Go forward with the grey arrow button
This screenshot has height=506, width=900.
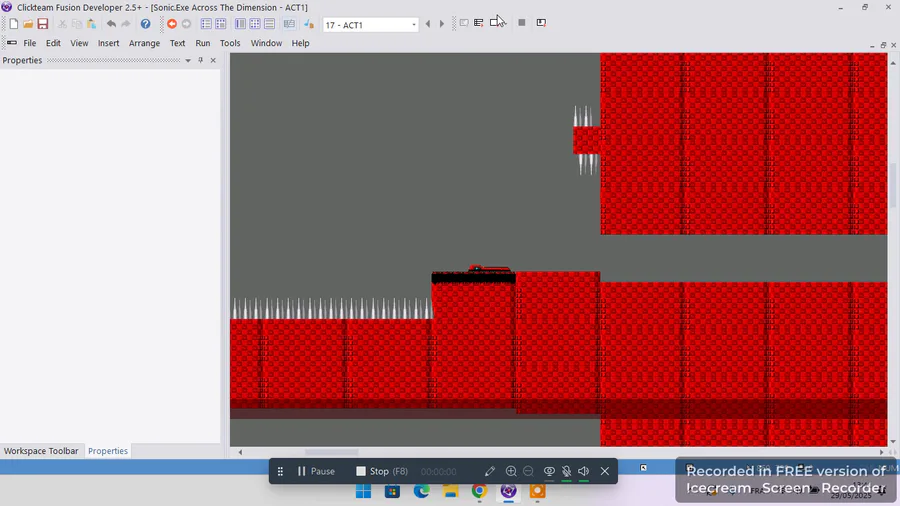[x=186, y=24]
